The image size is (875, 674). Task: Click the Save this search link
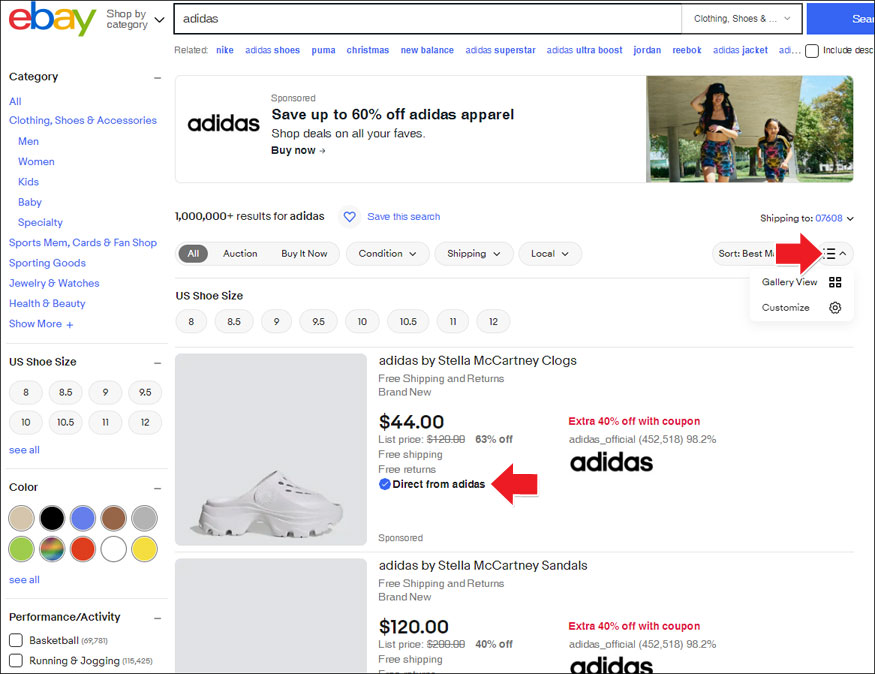point(403,216)
